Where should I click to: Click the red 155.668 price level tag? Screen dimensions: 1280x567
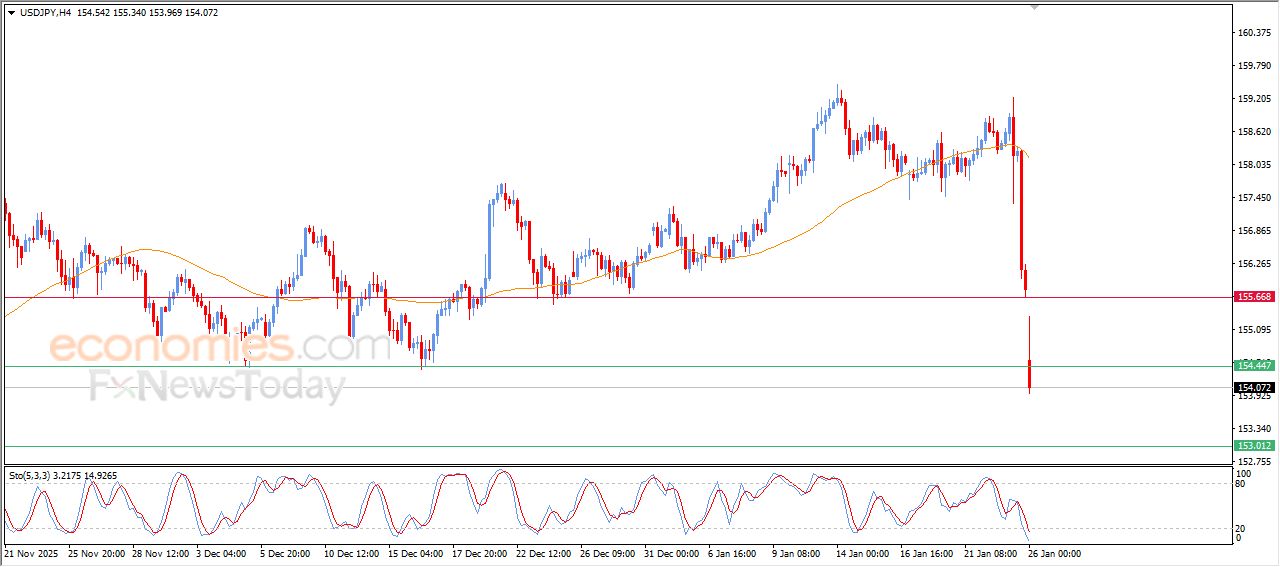[x=1254, y=297]
